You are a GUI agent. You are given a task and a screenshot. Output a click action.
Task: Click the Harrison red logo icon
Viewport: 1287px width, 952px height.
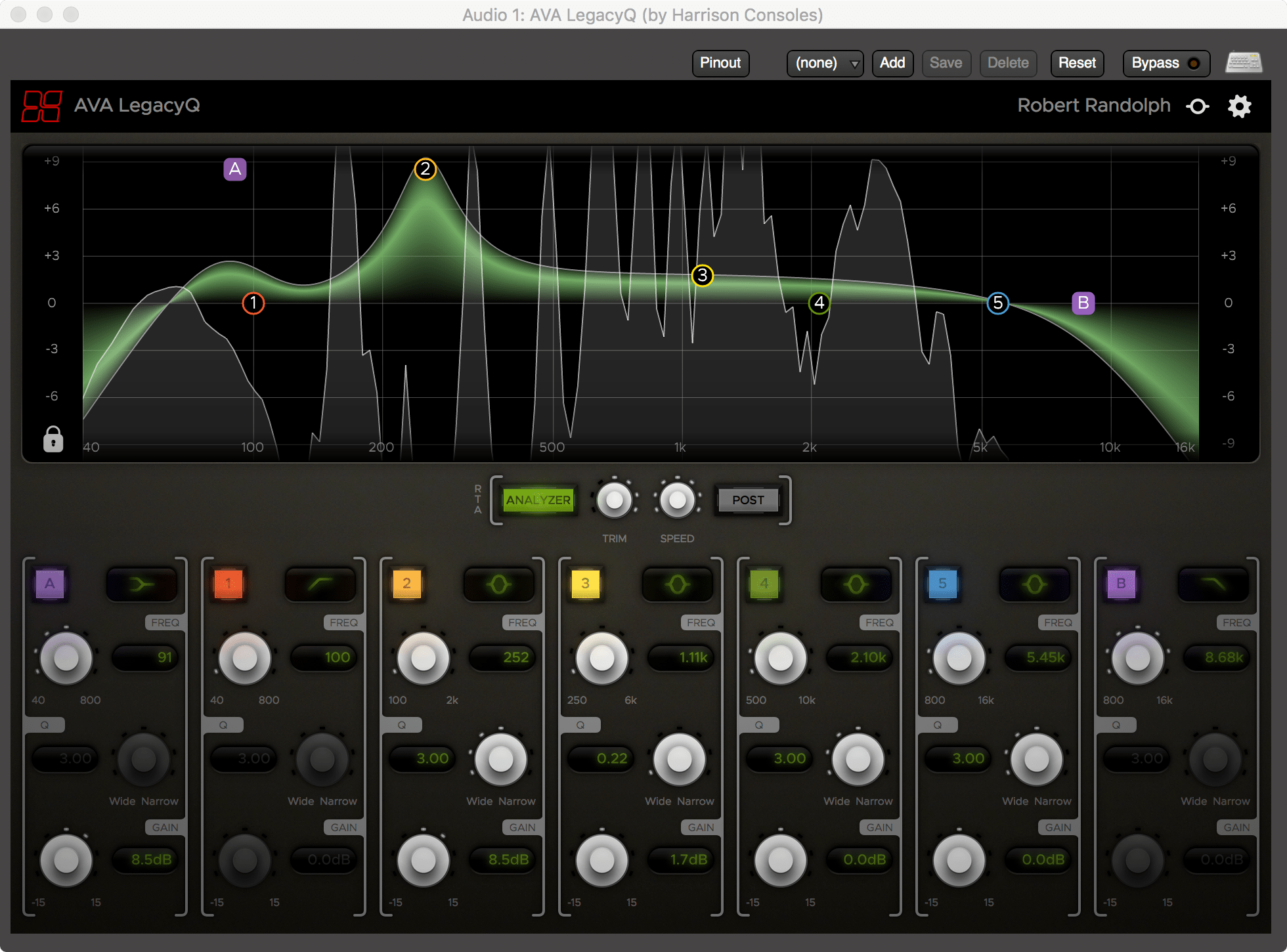[42, 106]
